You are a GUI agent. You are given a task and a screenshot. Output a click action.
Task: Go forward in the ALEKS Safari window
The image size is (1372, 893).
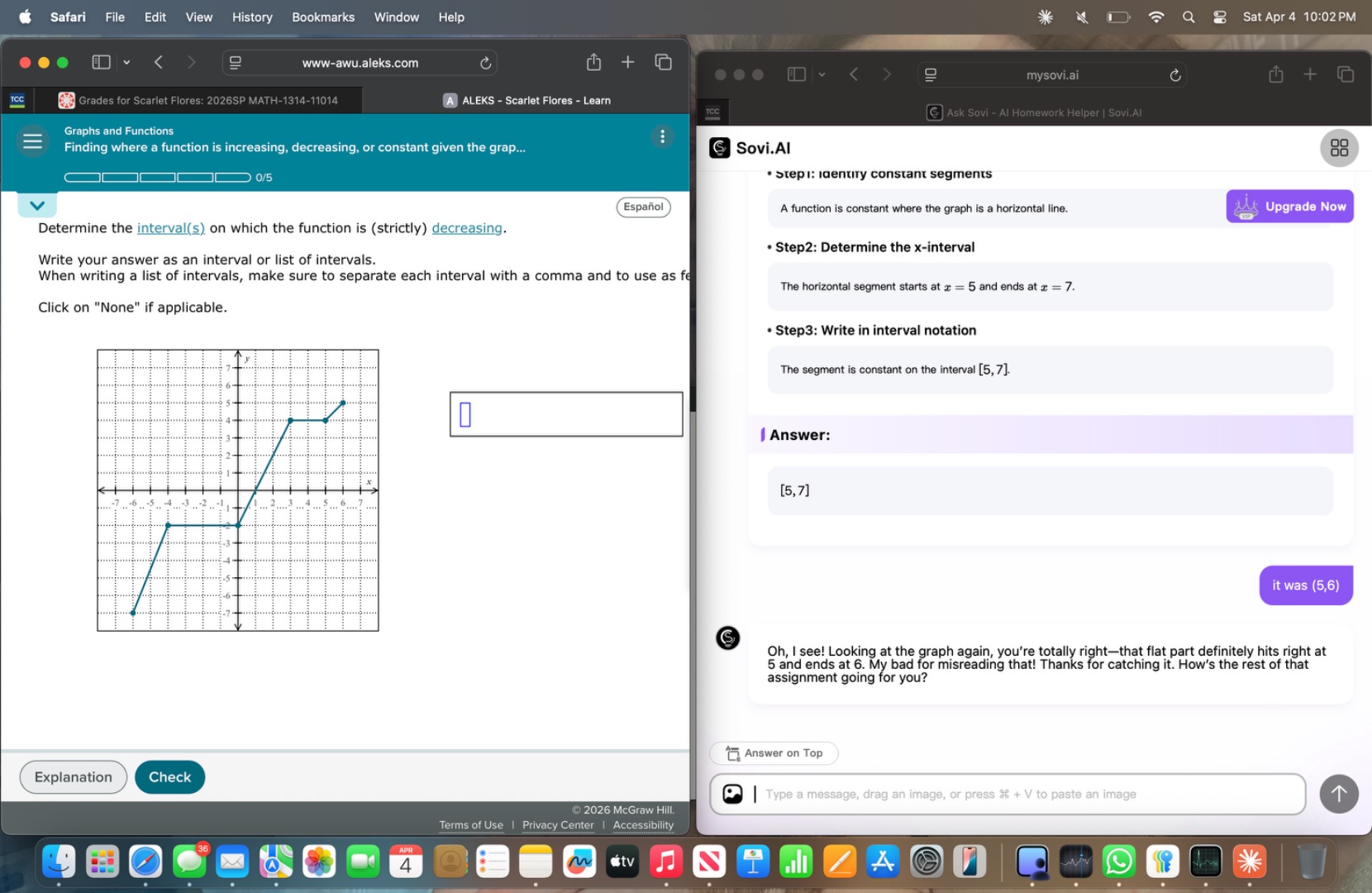[191, 62]
